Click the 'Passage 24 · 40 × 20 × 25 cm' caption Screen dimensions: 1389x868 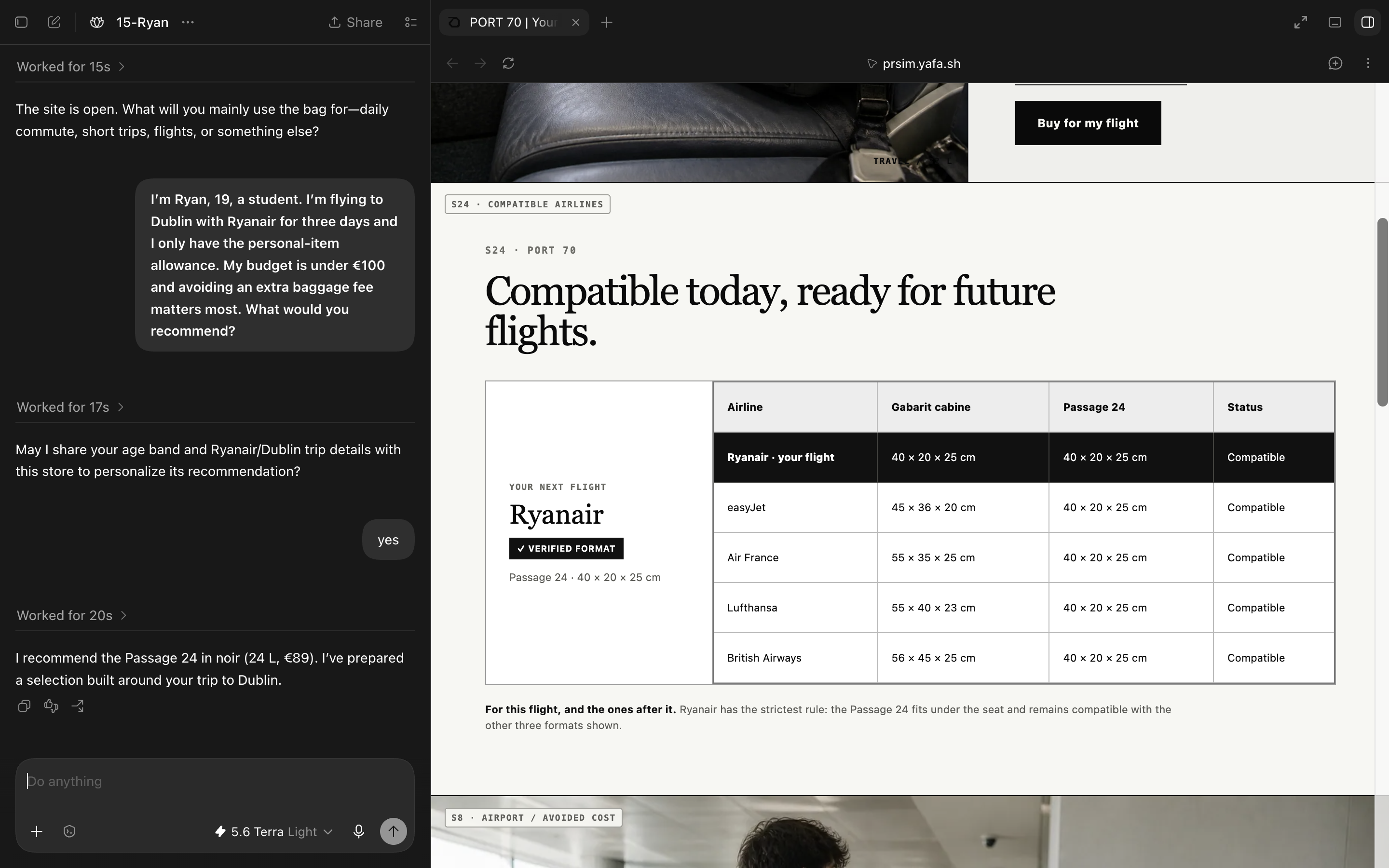585,578
